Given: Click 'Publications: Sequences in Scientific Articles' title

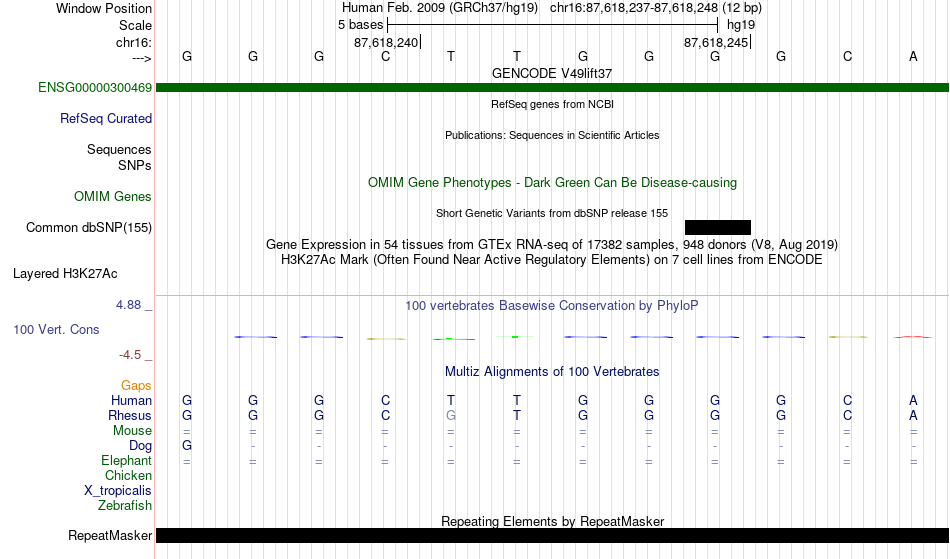Looking at the screenshot, I should click(x=552, y=135).
